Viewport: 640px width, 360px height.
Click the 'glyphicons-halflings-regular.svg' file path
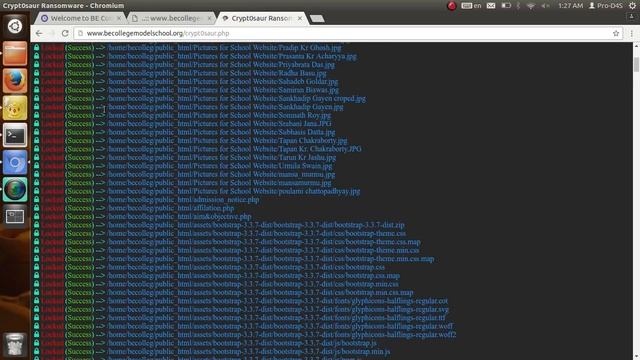[x=278, y=309]
